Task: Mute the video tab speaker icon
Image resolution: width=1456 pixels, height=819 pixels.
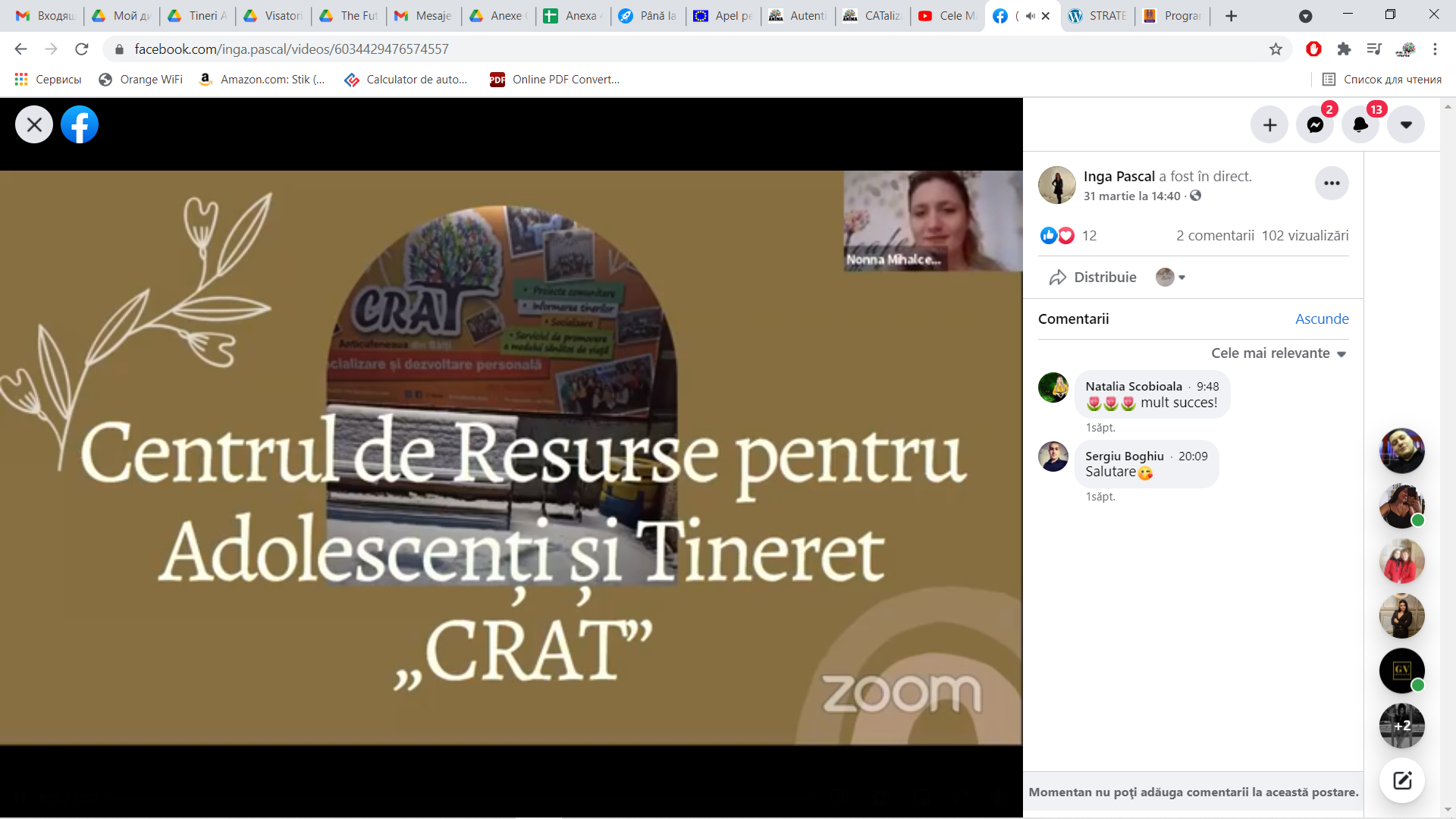Action: 1029,15
